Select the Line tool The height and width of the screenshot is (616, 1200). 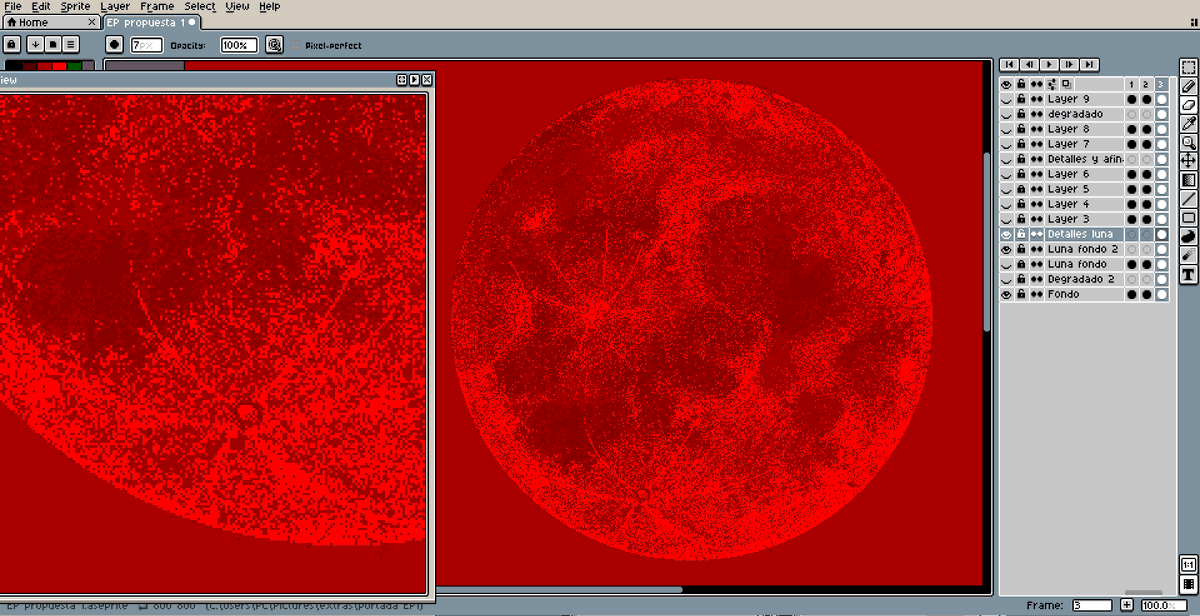point(1189,199)
